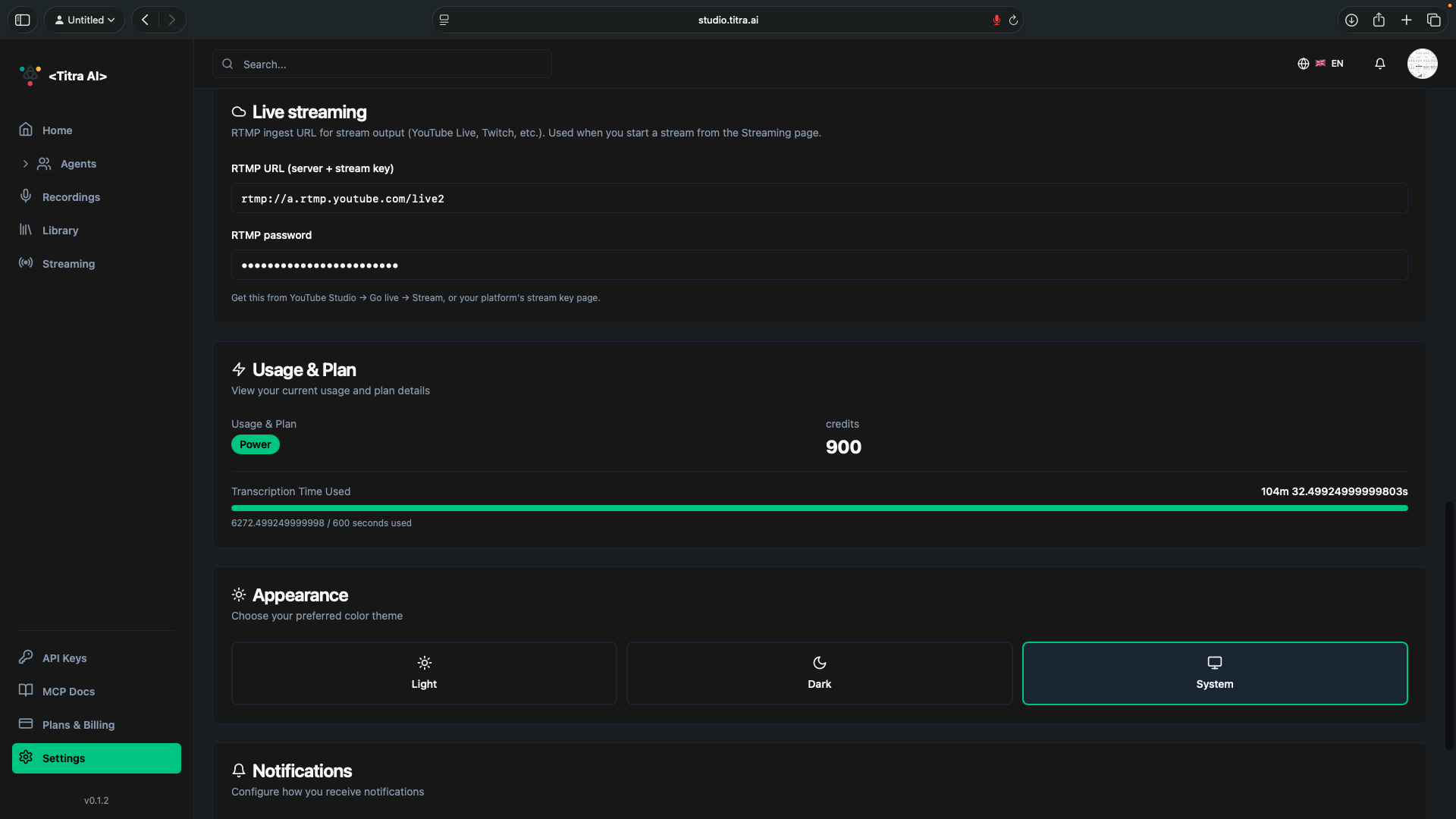Click the version v0.1.2 text

click(x=96, y=801)
